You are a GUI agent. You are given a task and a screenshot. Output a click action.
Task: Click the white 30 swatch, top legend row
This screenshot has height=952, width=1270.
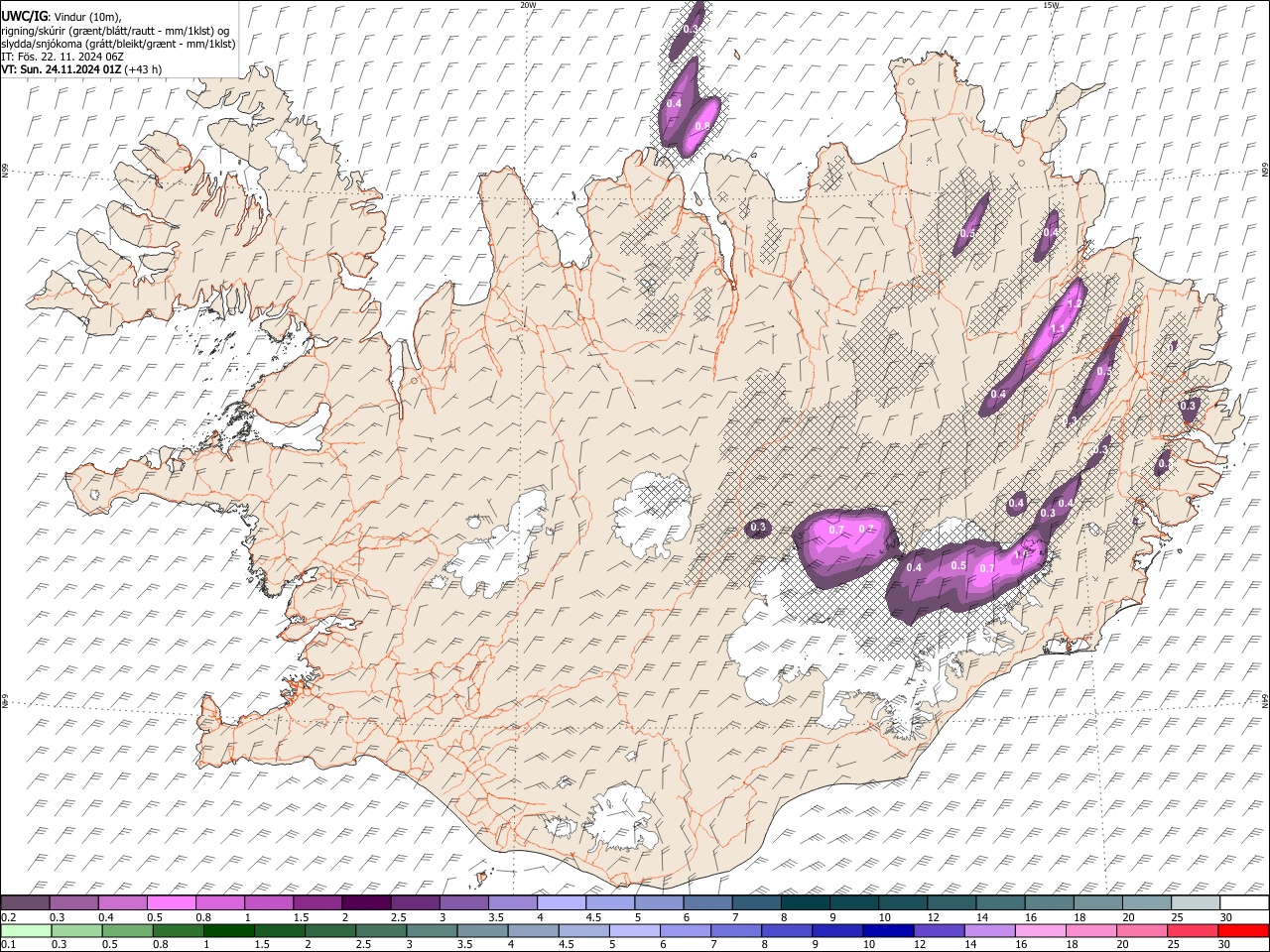pyautogui.click(x=1244, y=903)
